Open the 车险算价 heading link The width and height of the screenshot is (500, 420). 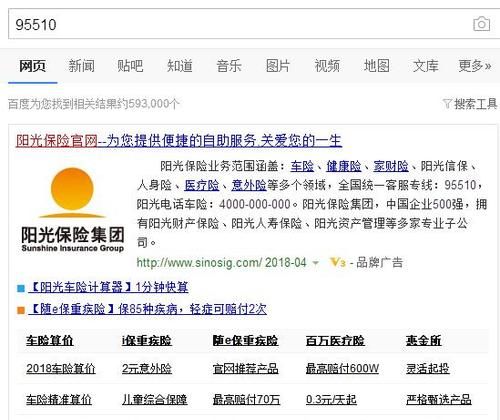[x=50, y=341]
